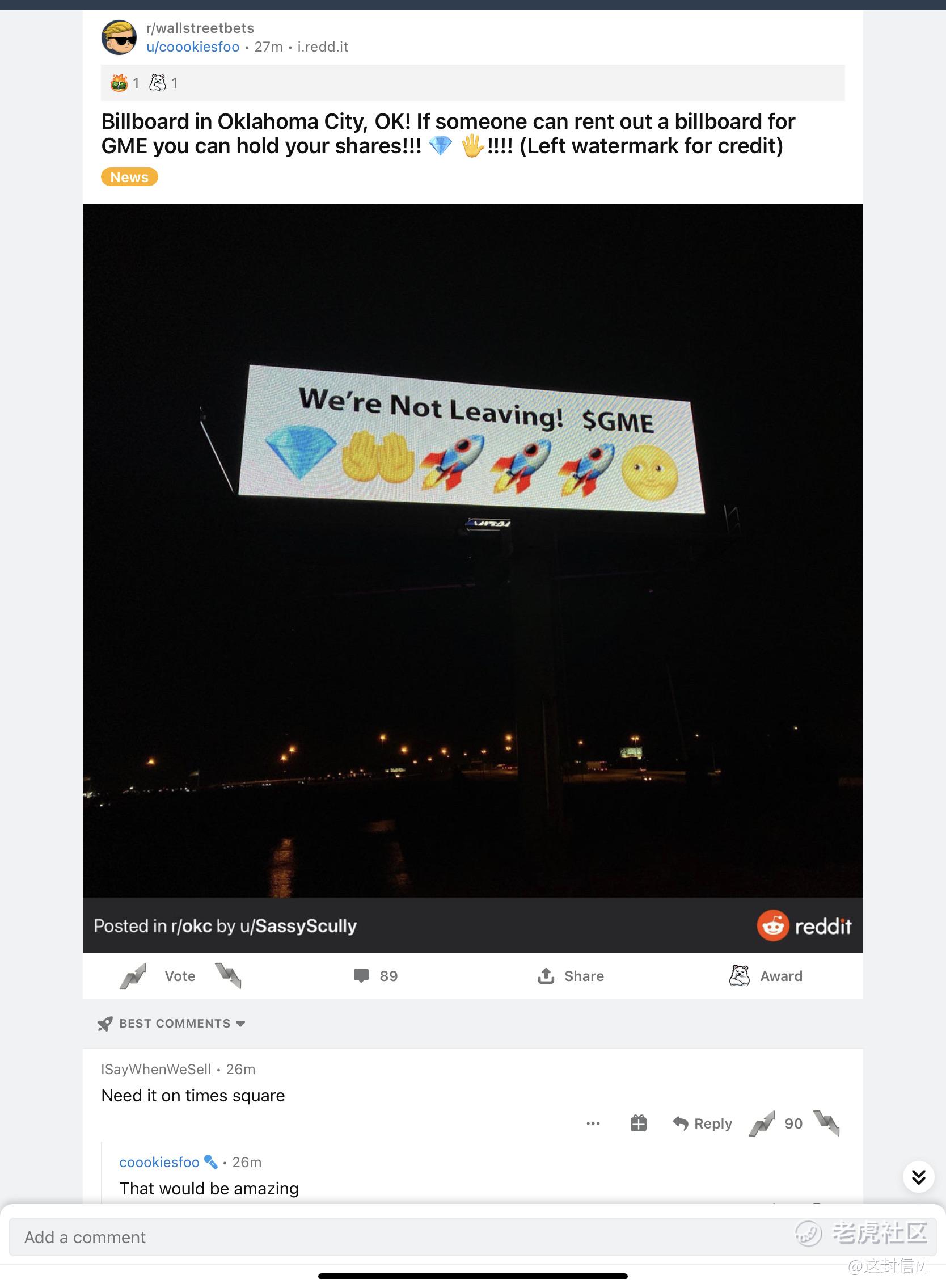This screenshot has width=946, height=1288.
Task: Tap the Share upload icon
Action: (546, 976)
